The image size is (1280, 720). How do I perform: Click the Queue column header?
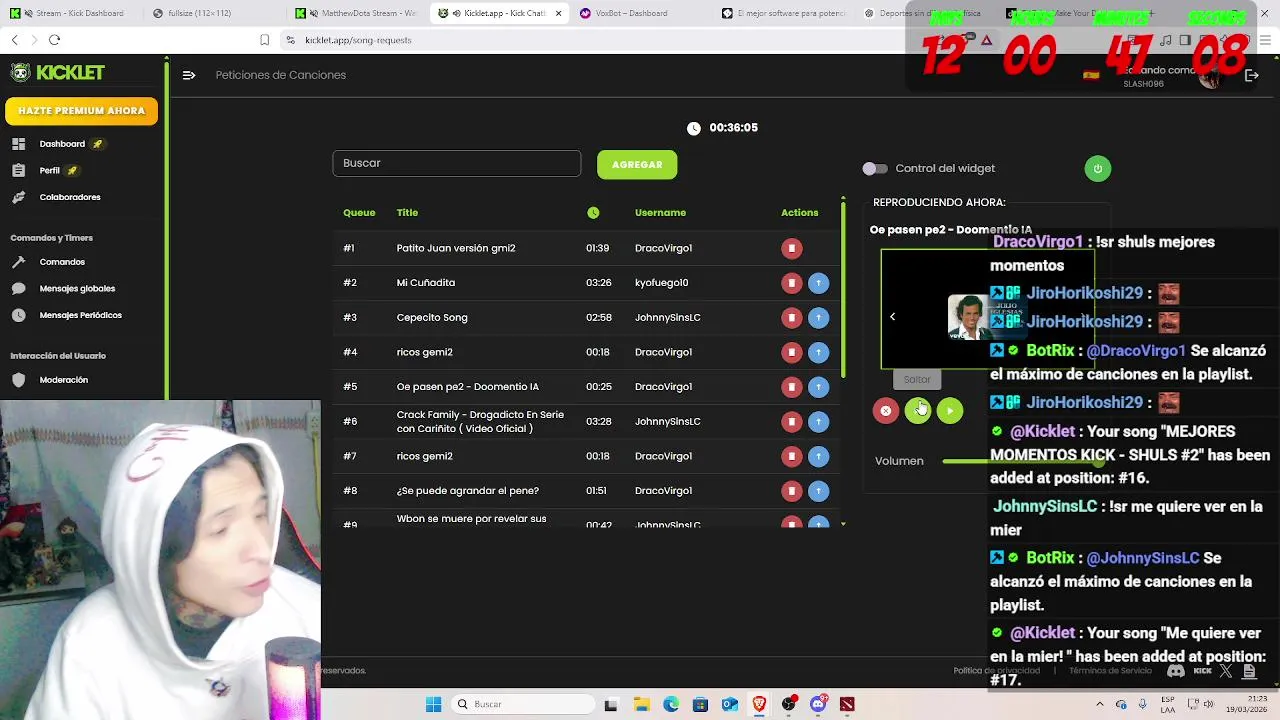[x=359, y=213]
